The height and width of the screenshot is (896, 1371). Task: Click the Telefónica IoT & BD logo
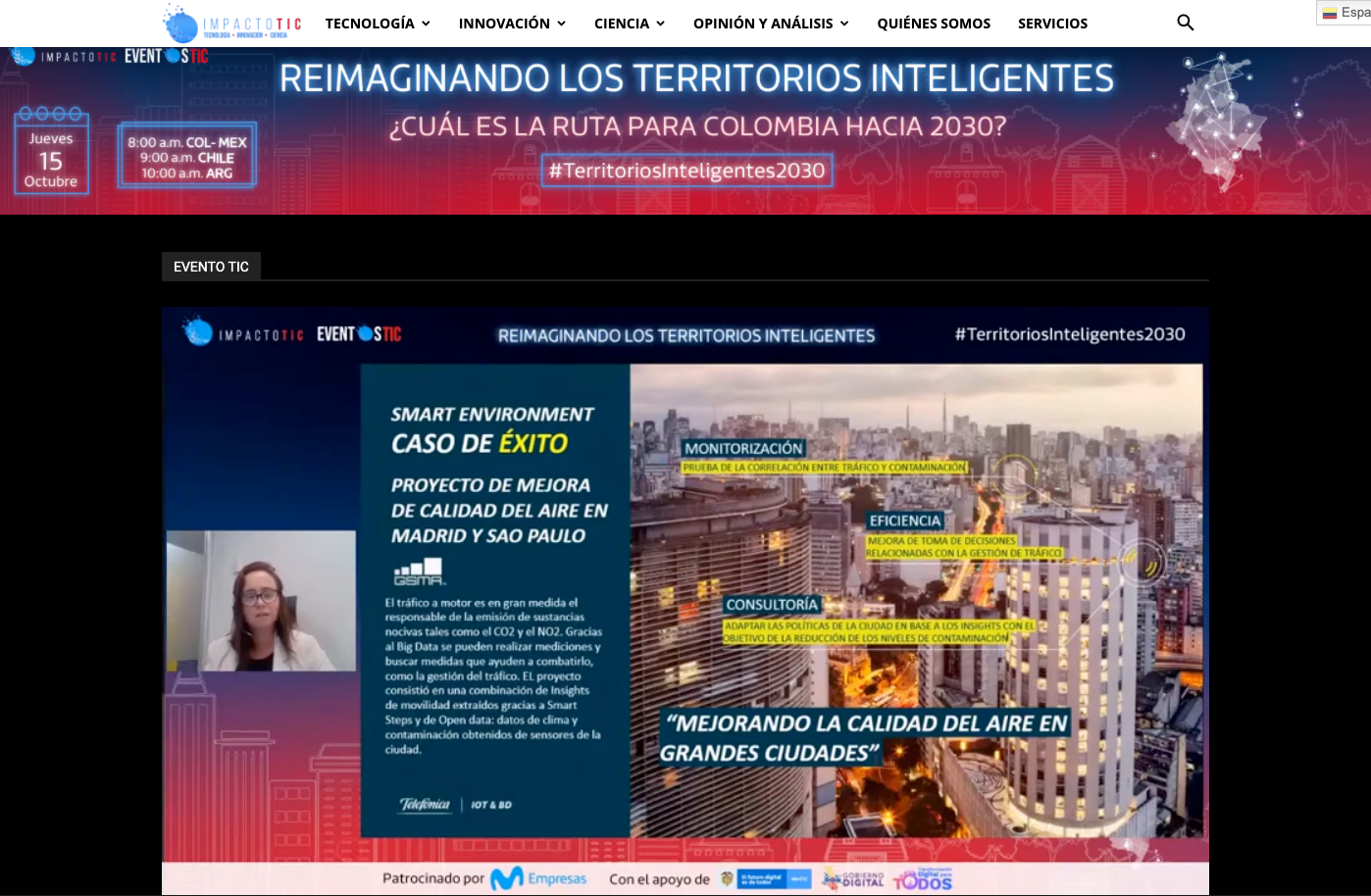(x=455, y=804)
